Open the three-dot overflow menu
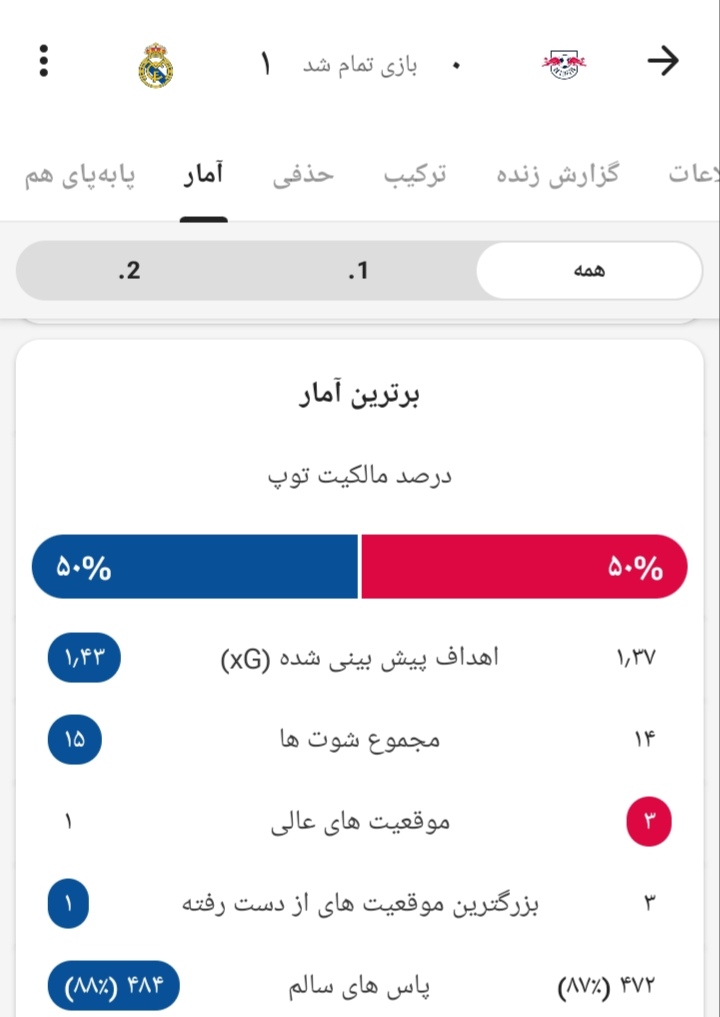 [x=43, y=61]
